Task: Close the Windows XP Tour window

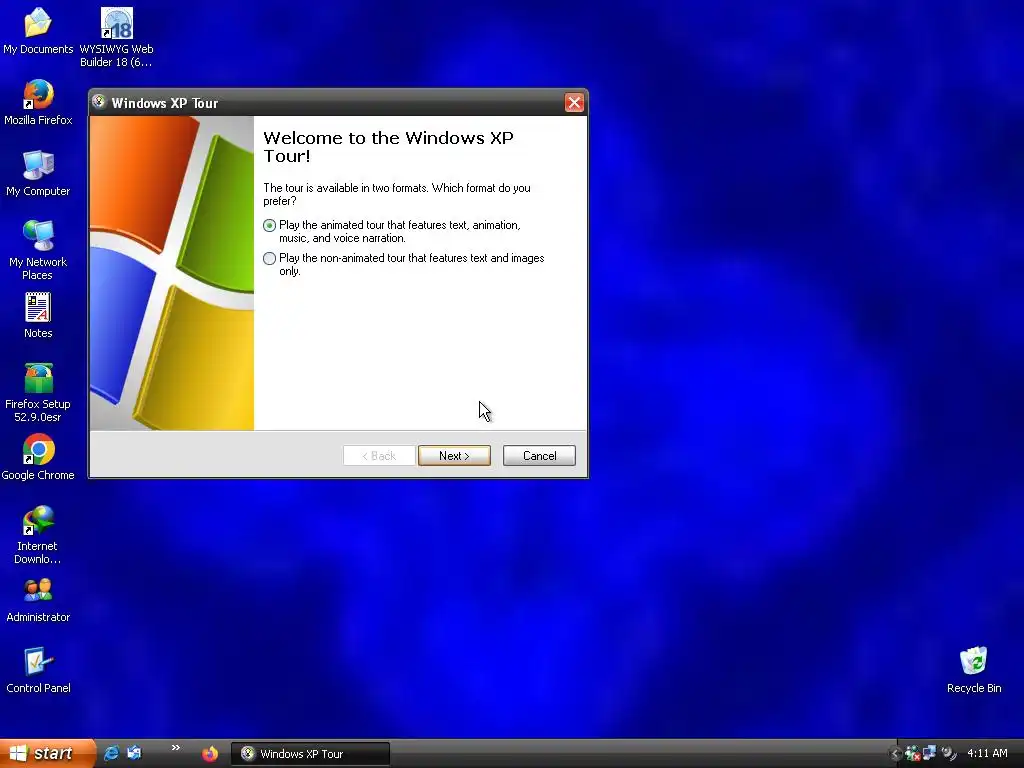Action: tap(574, 103)
